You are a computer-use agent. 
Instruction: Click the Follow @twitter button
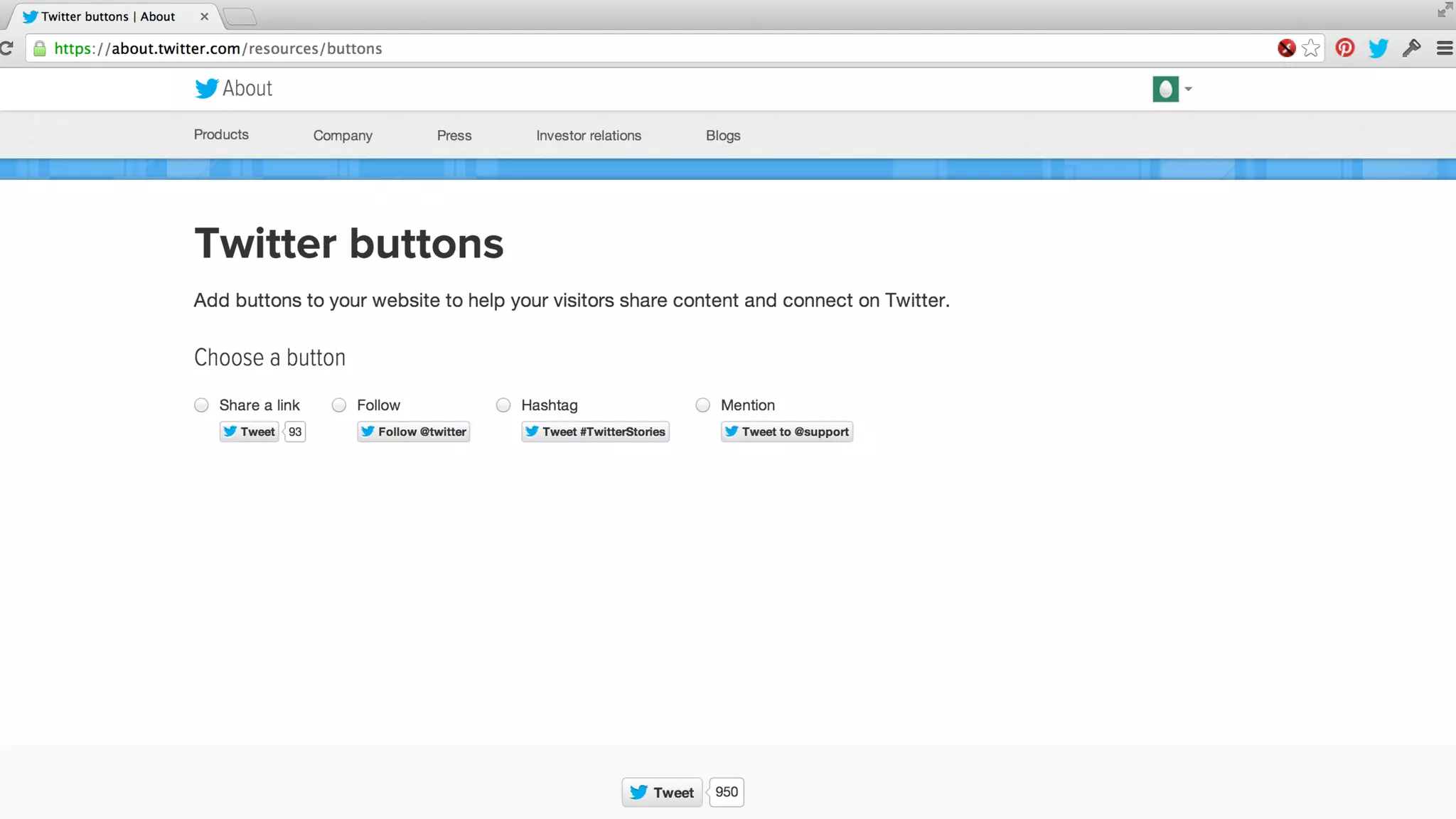click(414, 432)
